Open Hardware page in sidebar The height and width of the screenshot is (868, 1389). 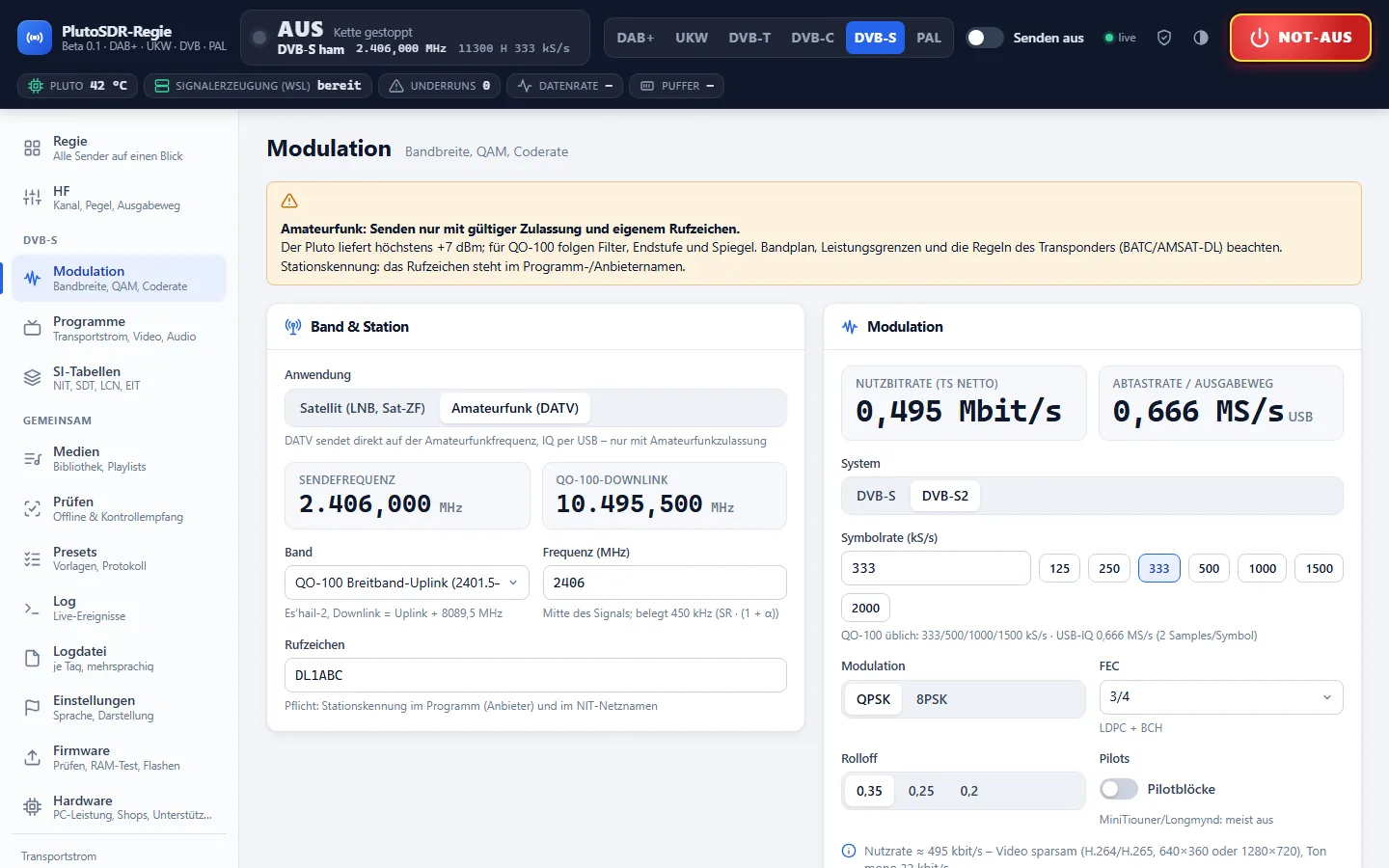(119, 807)
